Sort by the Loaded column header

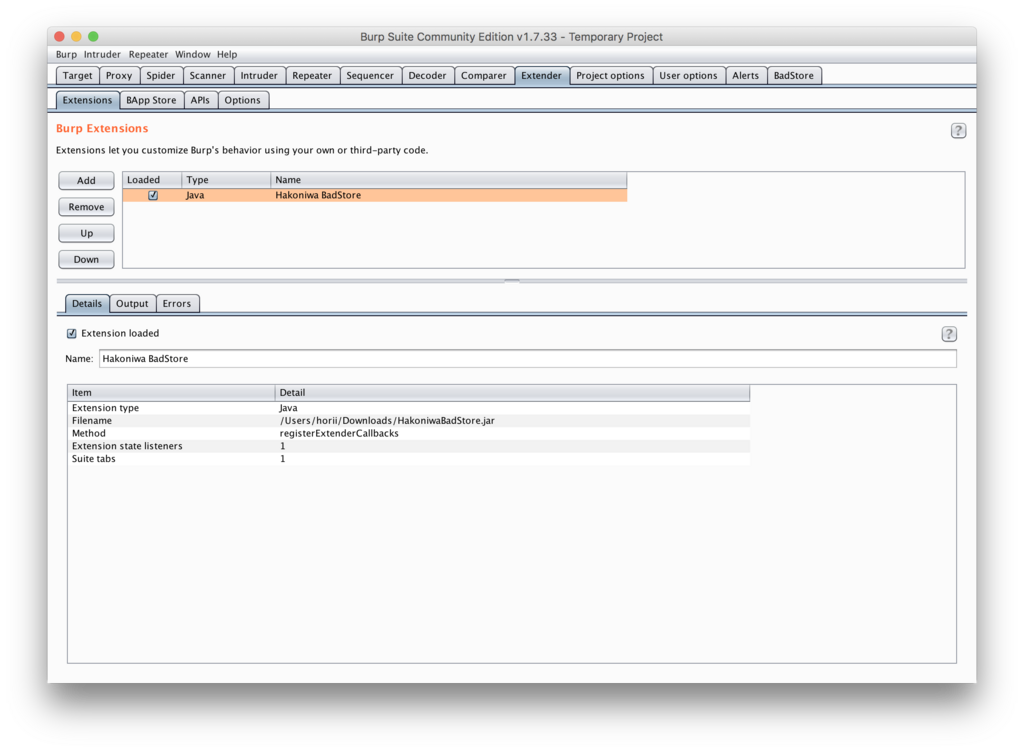point(152,180)
